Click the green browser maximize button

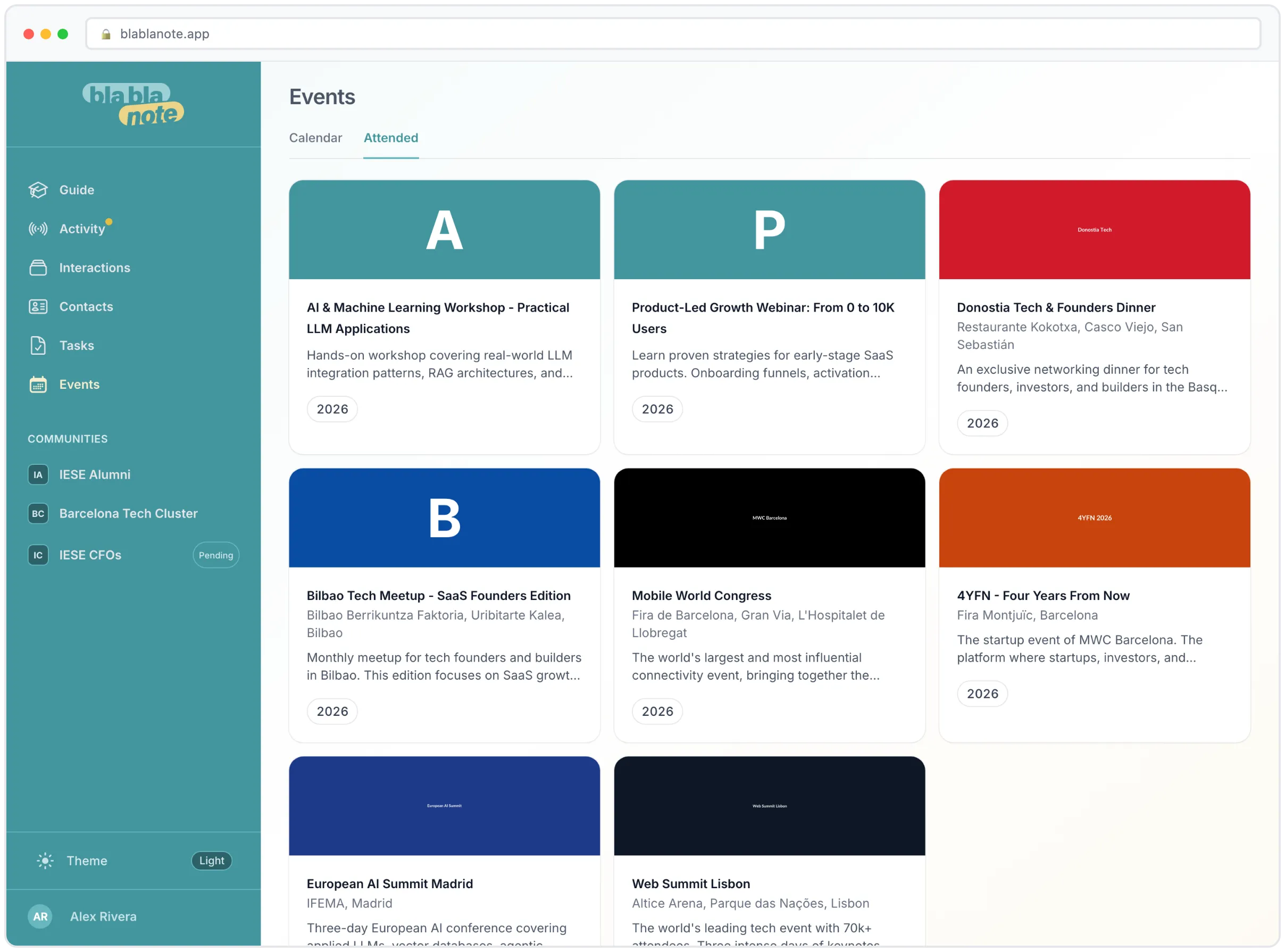pos(63,34)
